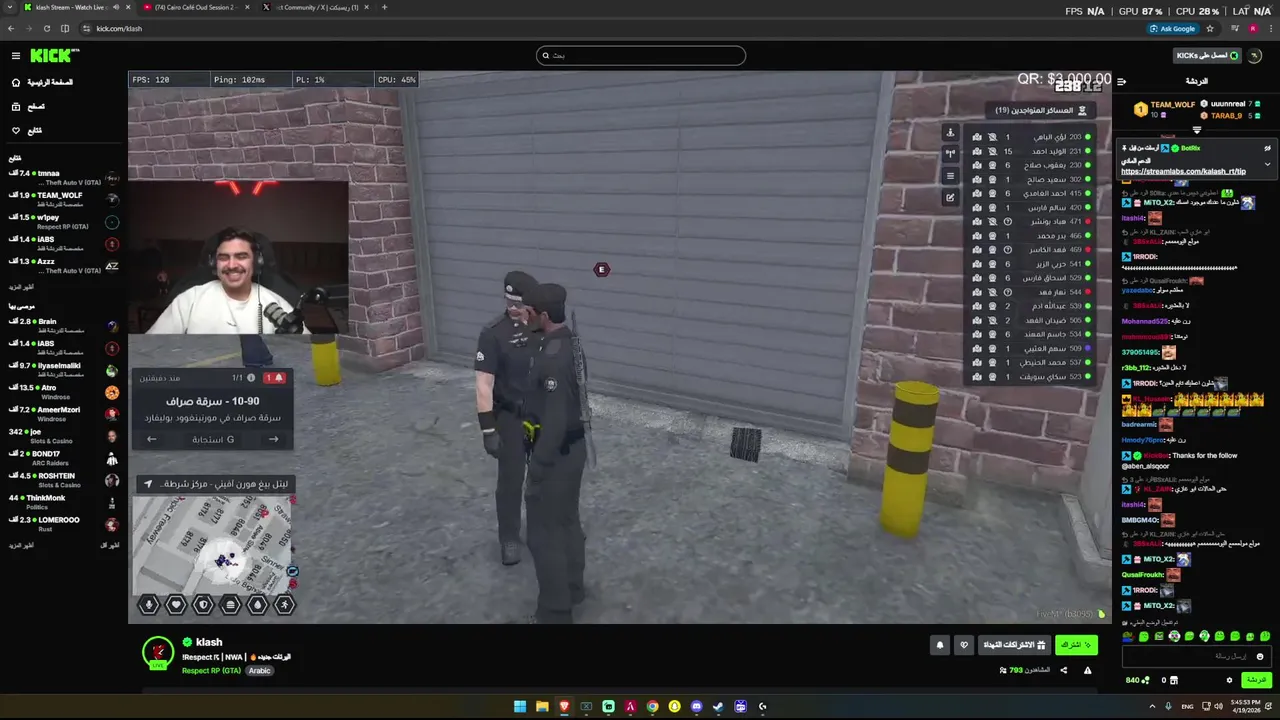
Task: Open the user avatar in Kick header
Action: pyautogui.click(x=1256, y=55)
